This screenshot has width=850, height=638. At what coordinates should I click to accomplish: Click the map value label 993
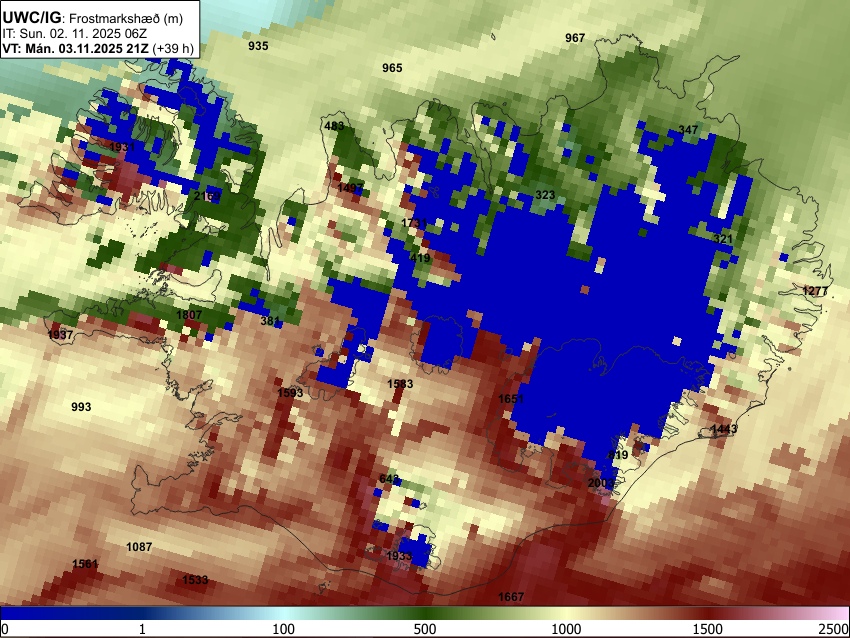point(81,407)
